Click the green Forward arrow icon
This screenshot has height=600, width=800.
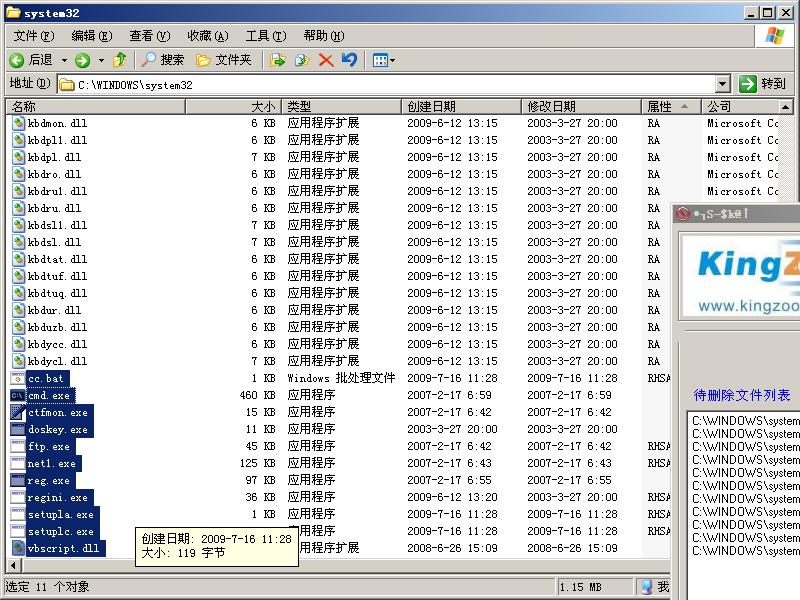pos(82,60)
